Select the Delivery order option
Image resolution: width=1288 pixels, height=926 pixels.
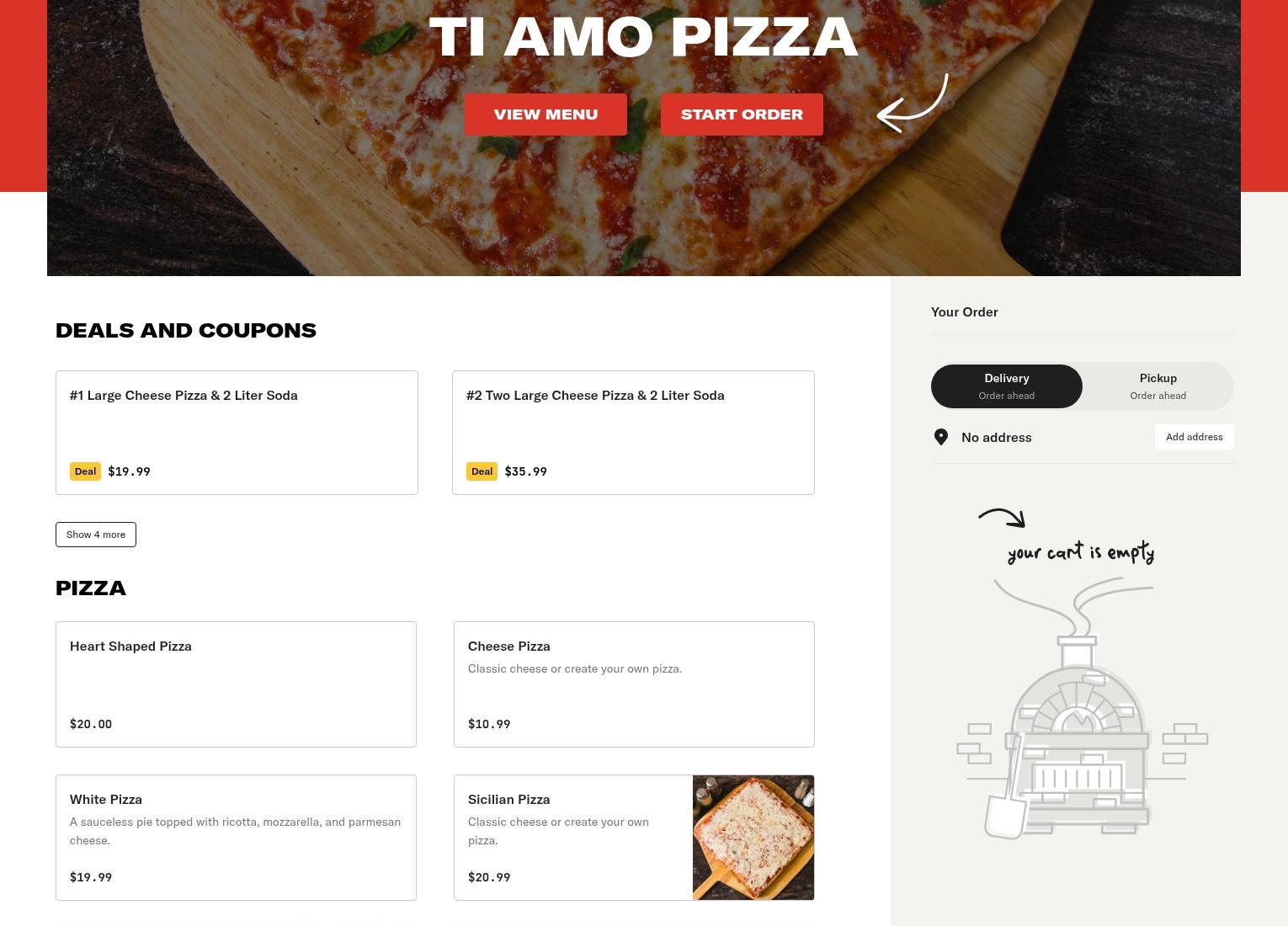click(1007, 386)
